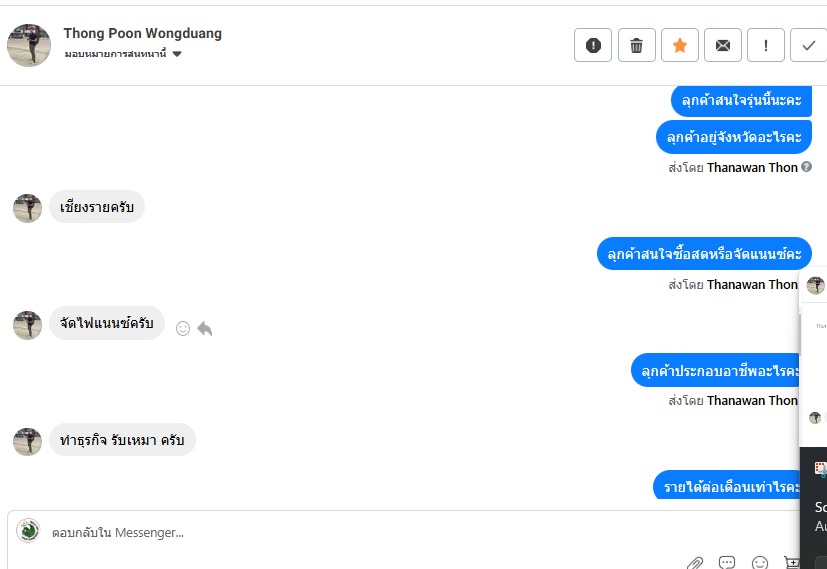
Task: Toggle the orange star follow-up marker
Action: [680, 45]
